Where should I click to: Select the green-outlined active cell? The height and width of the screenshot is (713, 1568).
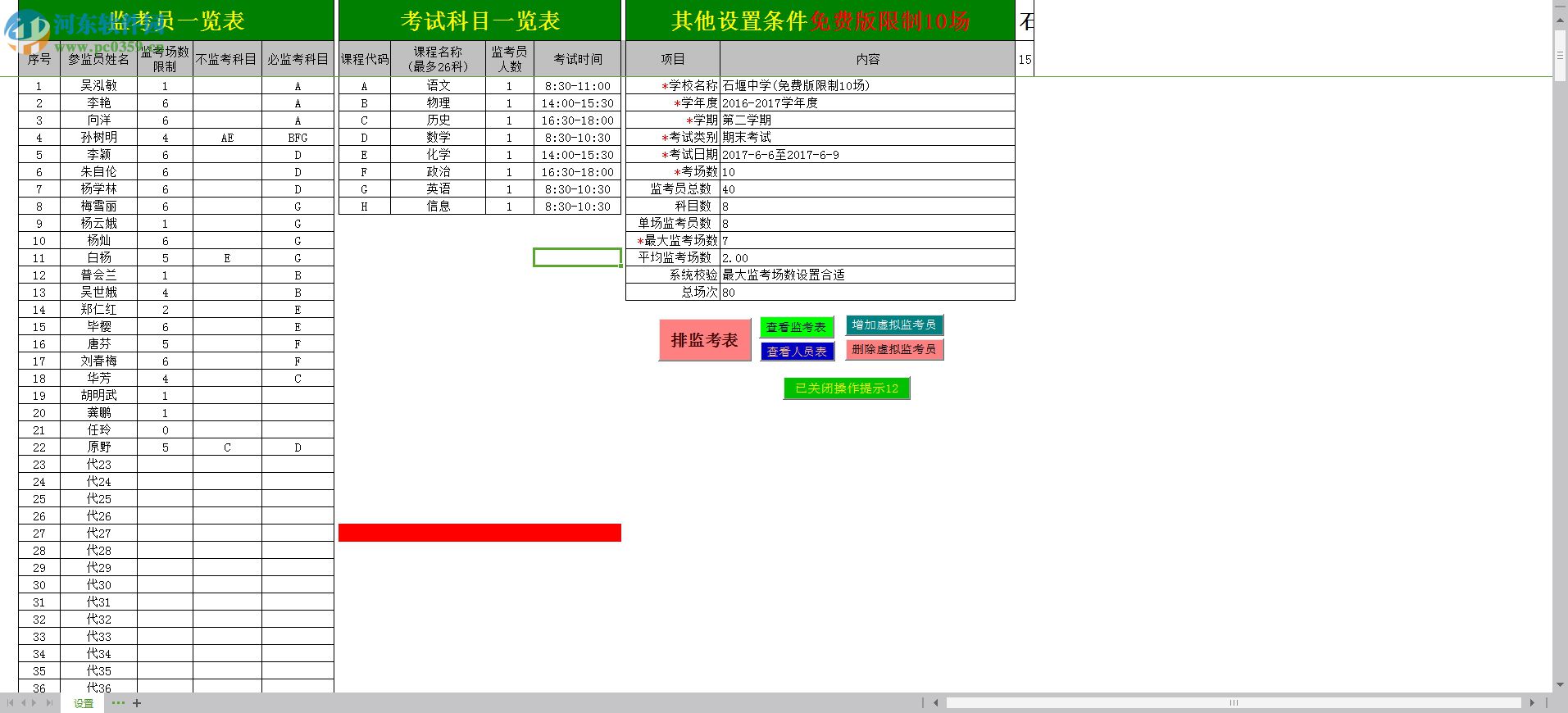(577, 257)
